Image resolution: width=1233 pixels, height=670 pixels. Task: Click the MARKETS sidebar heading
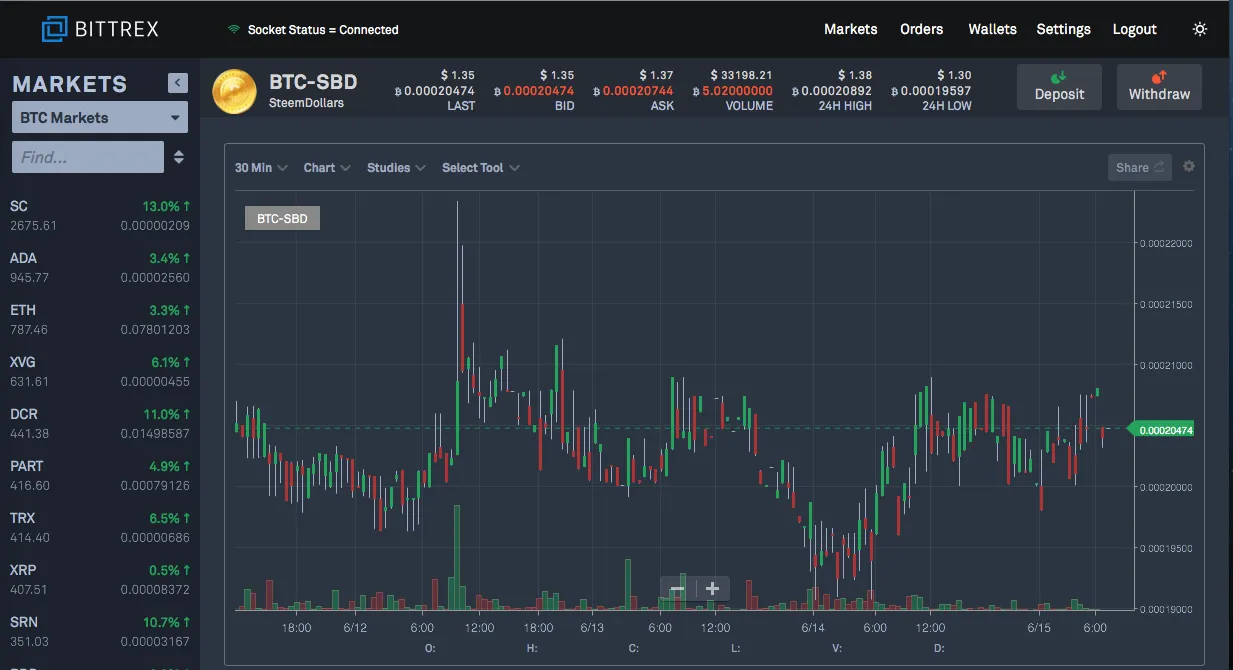[70, 84]
